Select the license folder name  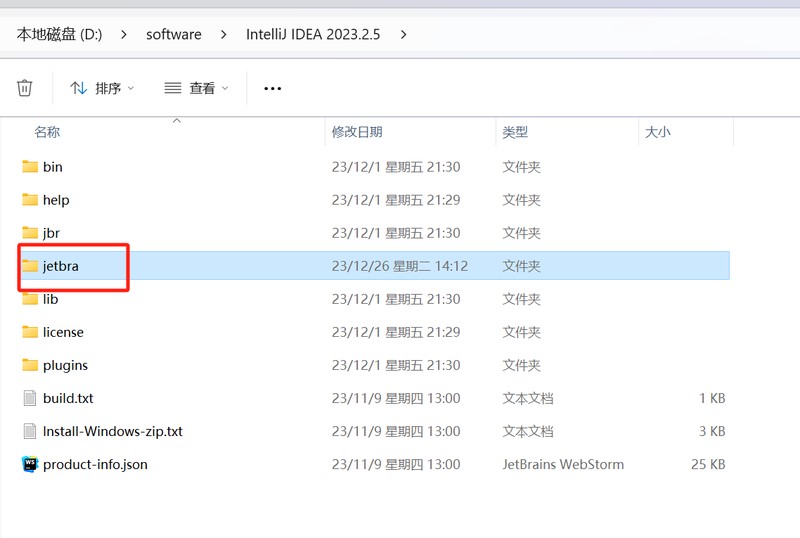tap(63, 332)
